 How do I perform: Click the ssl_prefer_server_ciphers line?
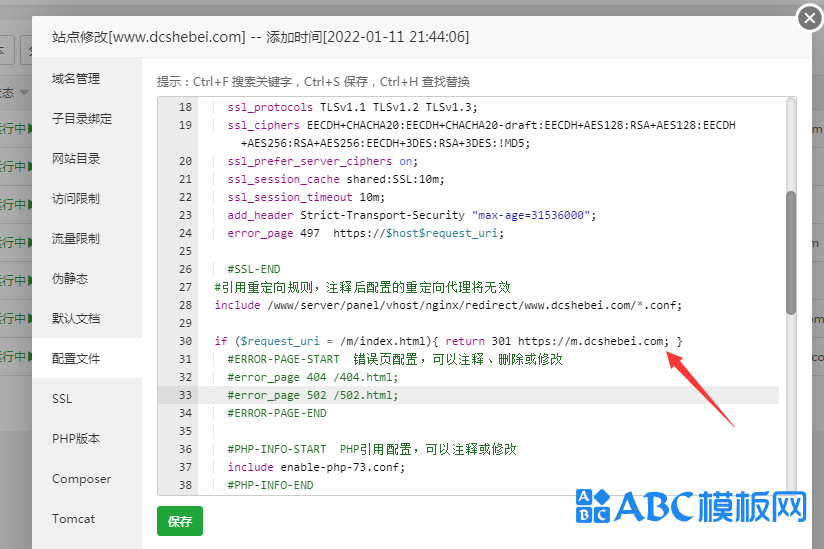(322, 161)
